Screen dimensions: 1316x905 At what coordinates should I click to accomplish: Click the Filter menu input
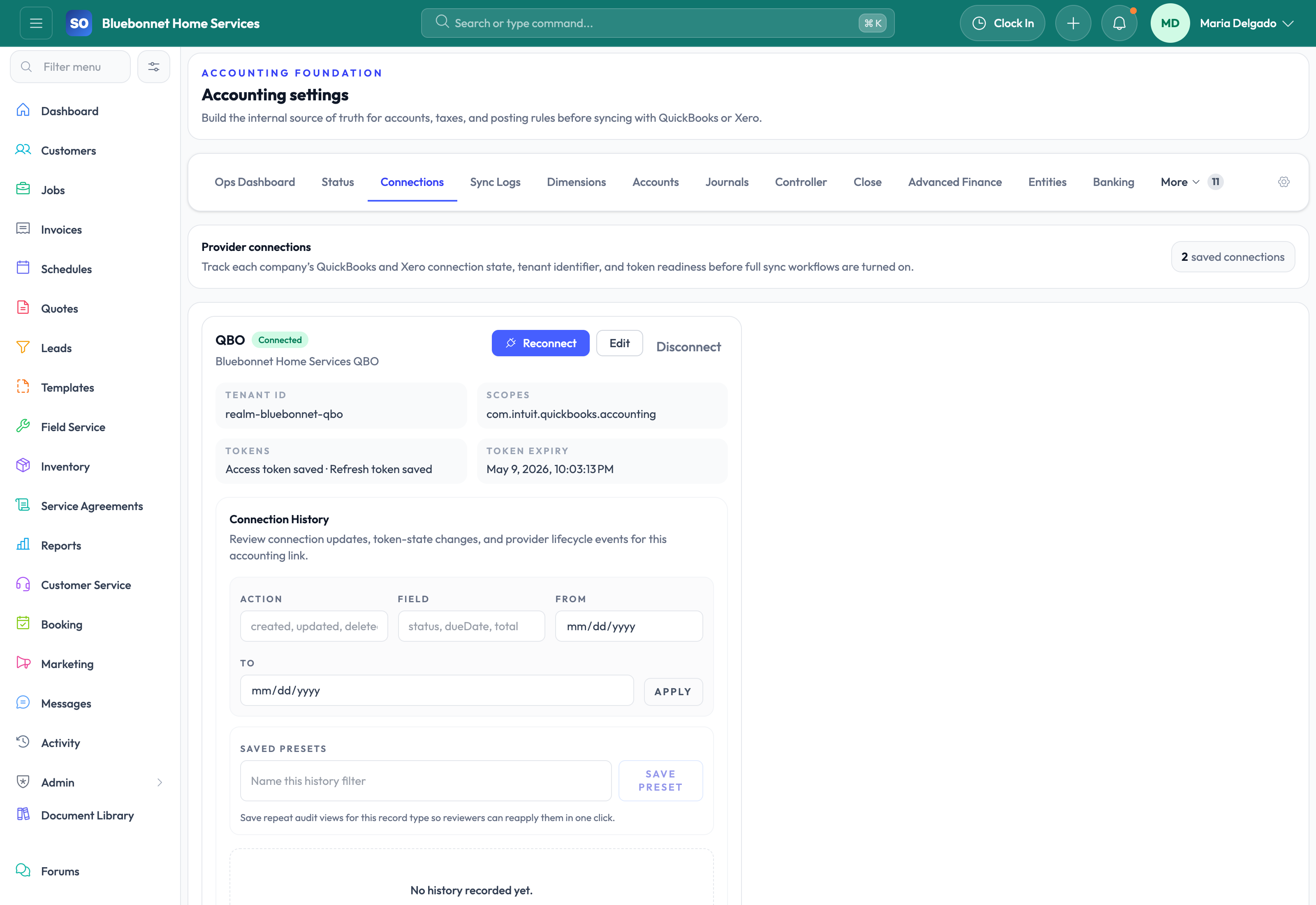(x=70, y=67)
